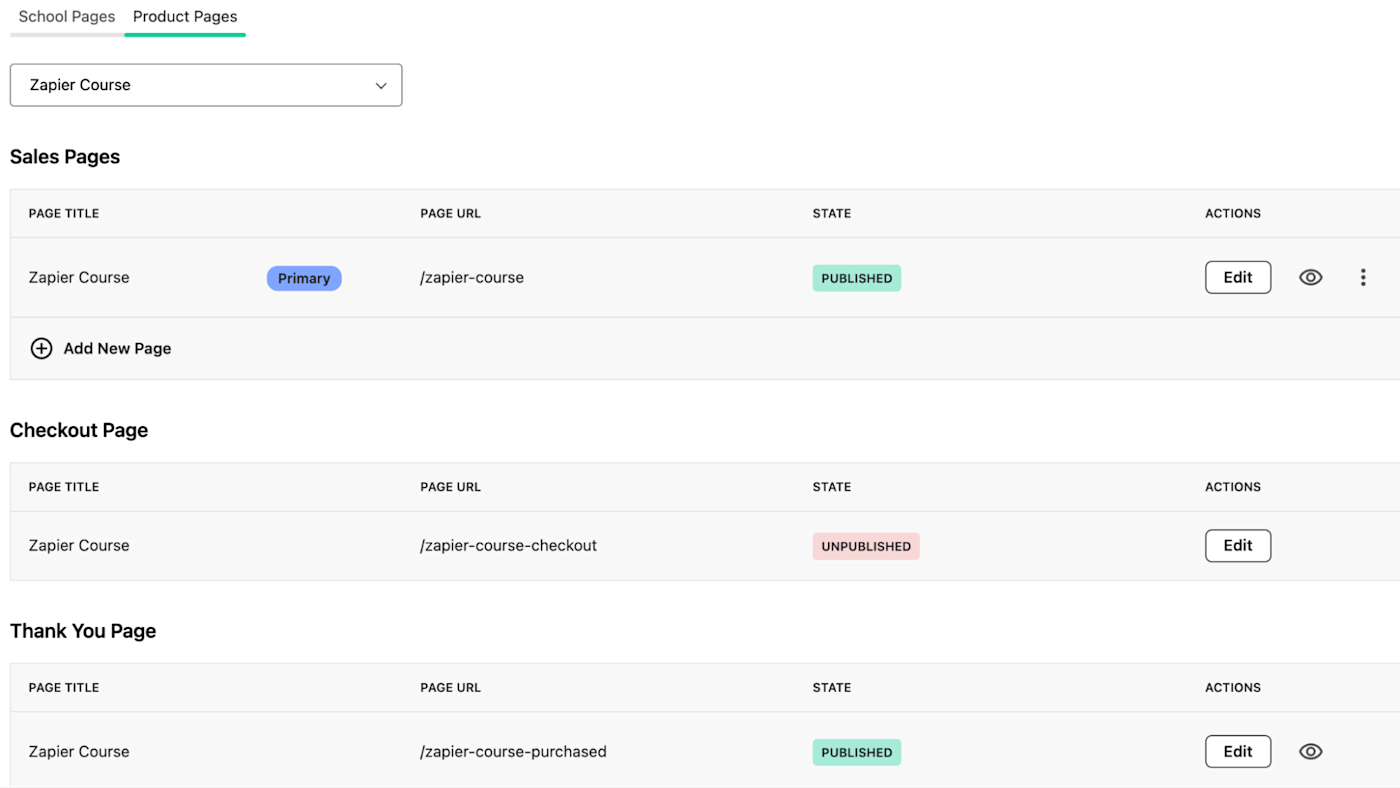Click the Thank You Page section heading

(x=83, y=631)
